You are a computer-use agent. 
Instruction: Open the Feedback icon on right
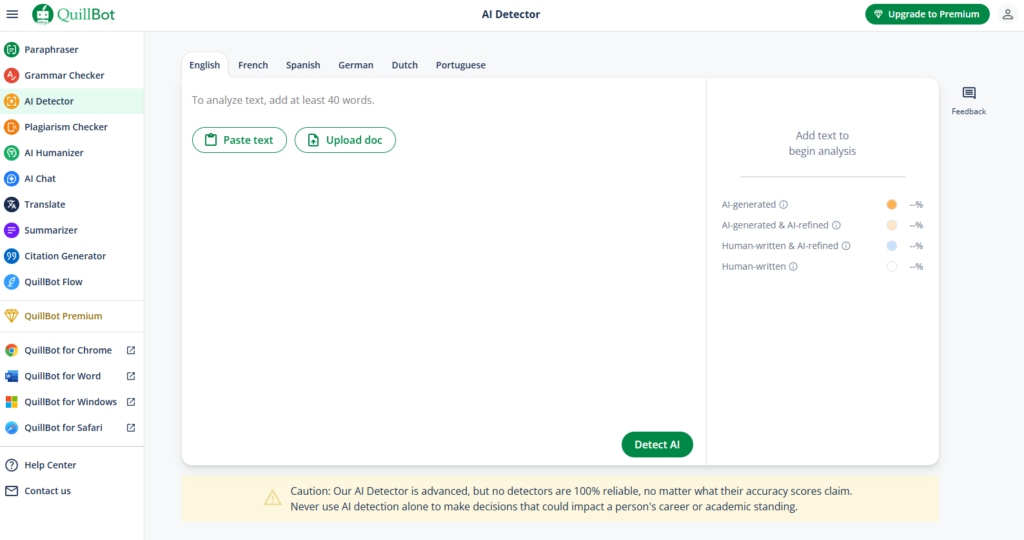pos(968,94)
